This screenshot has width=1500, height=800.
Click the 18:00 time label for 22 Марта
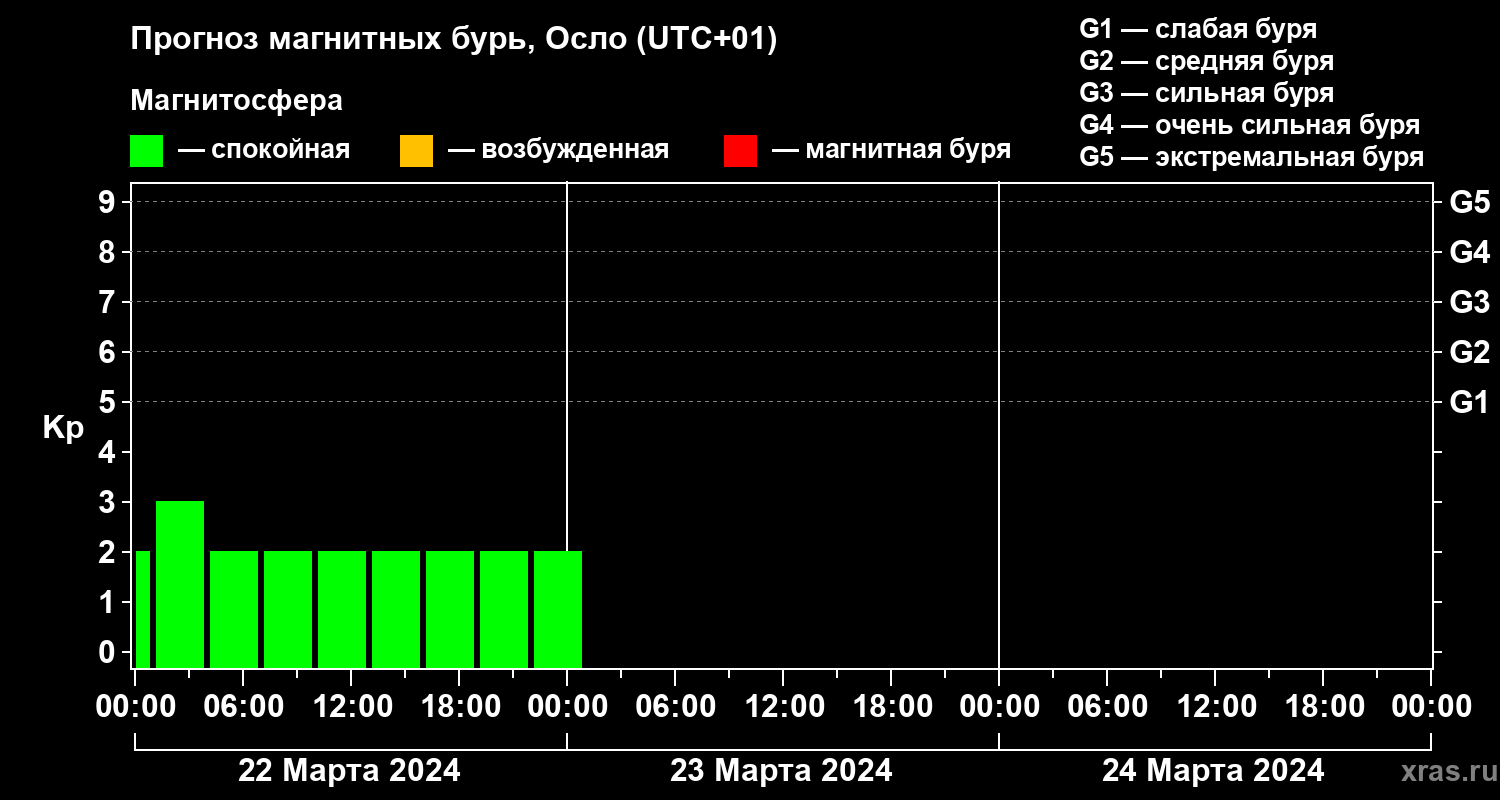click(x=459, y=706)
